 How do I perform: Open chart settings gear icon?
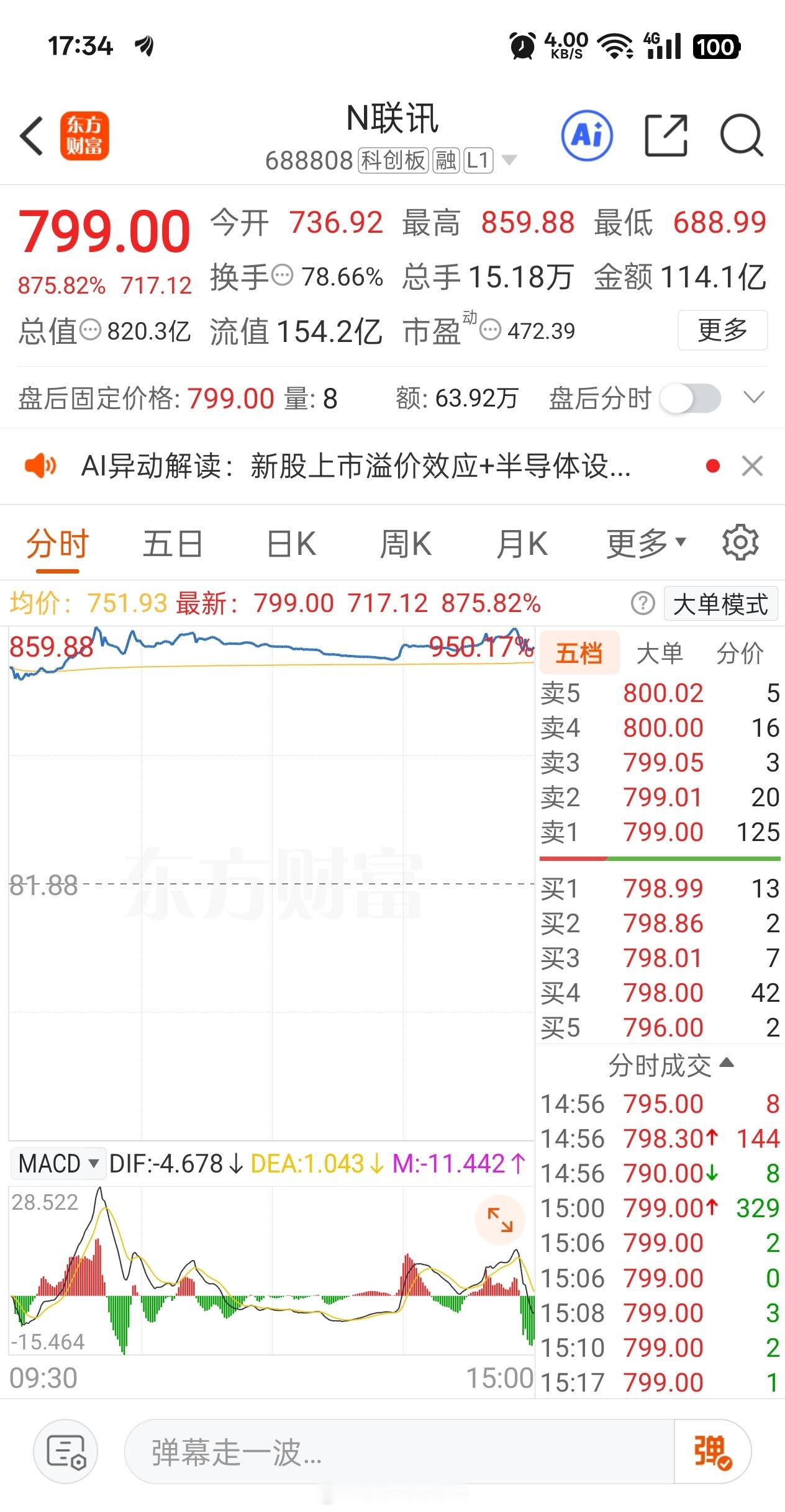740,542
